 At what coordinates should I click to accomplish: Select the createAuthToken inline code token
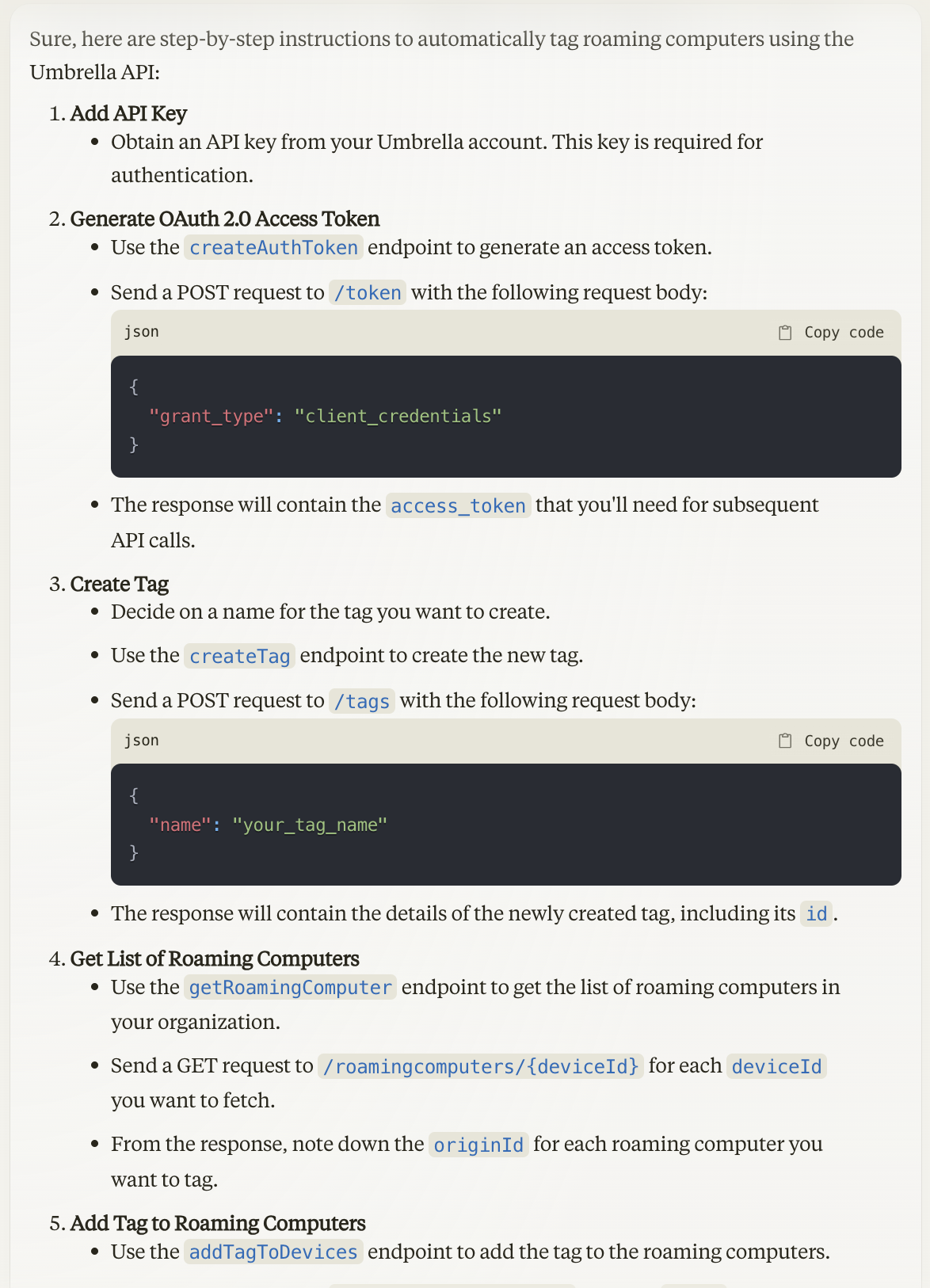point(273,248)
